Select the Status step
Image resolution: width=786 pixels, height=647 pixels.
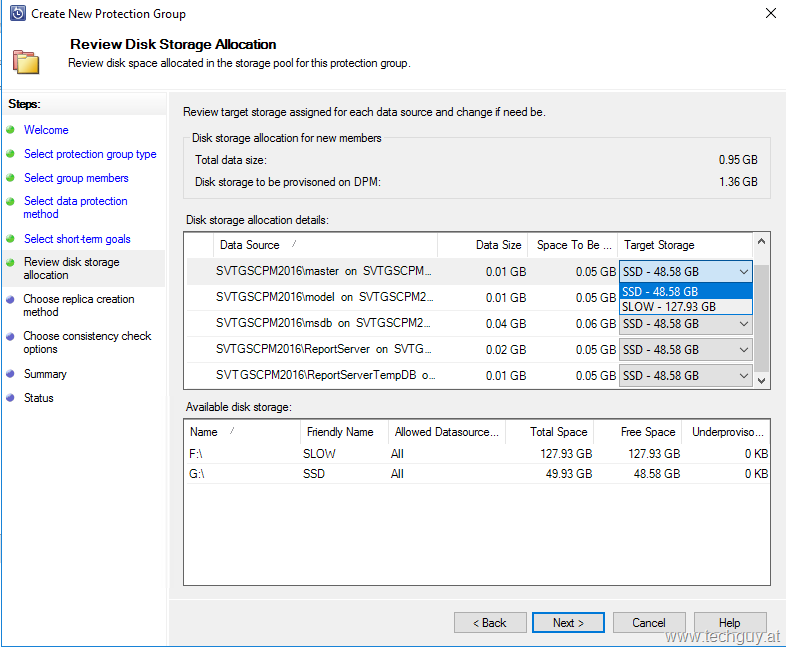point(39,398)
